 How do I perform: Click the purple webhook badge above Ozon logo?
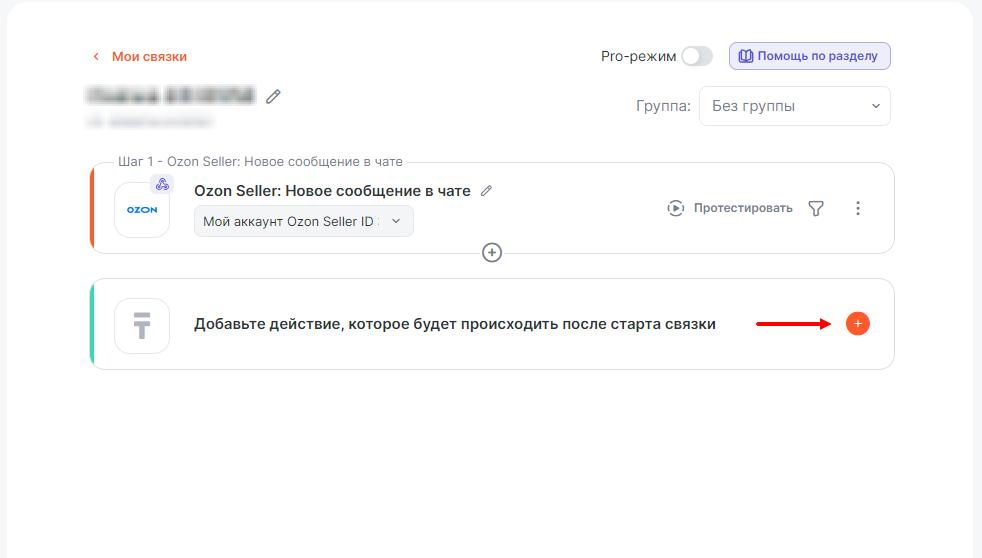pyautogui.click(x=162, y=184)
